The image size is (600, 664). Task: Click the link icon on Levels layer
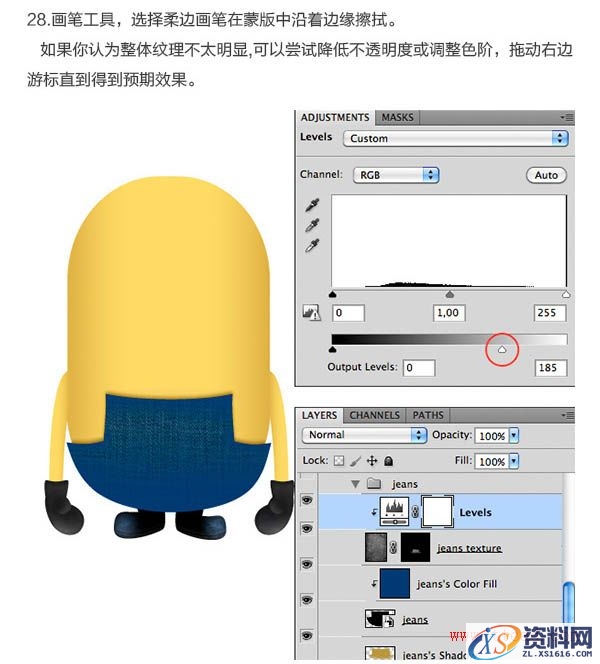click(x=415, y=512)
